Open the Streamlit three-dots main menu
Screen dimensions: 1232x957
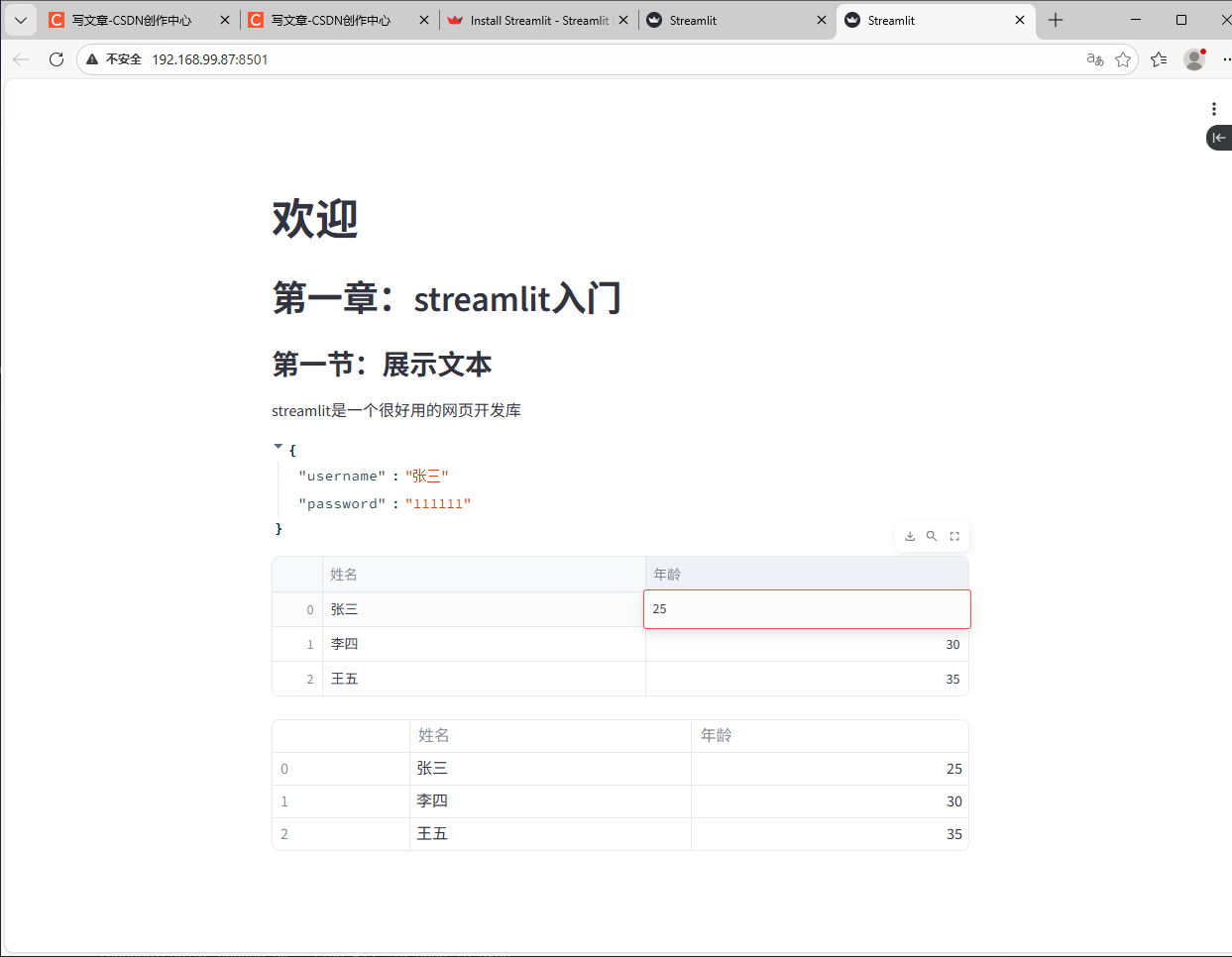pos(1213,109)
